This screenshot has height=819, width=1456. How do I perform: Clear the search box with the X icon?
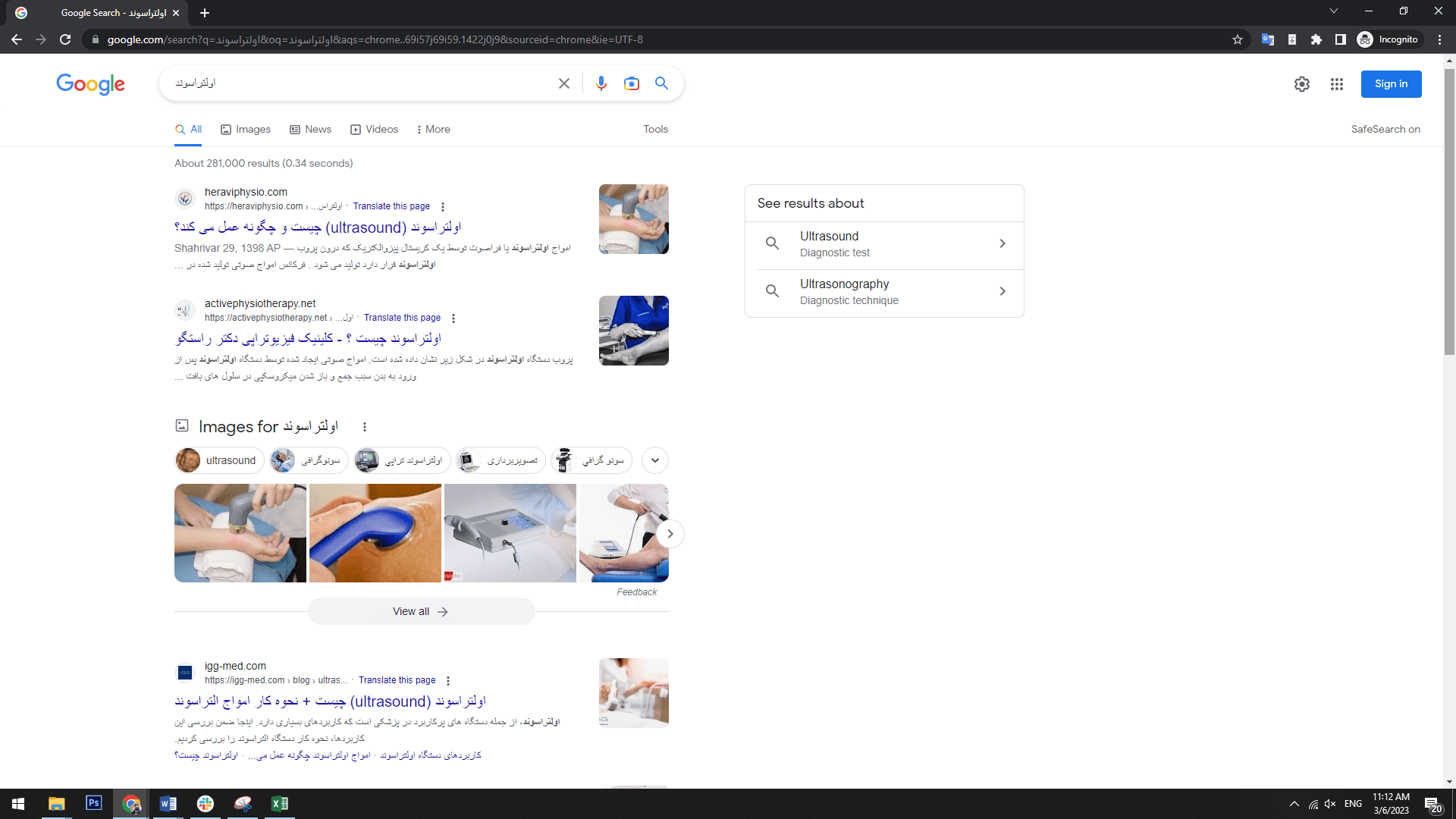563,83
